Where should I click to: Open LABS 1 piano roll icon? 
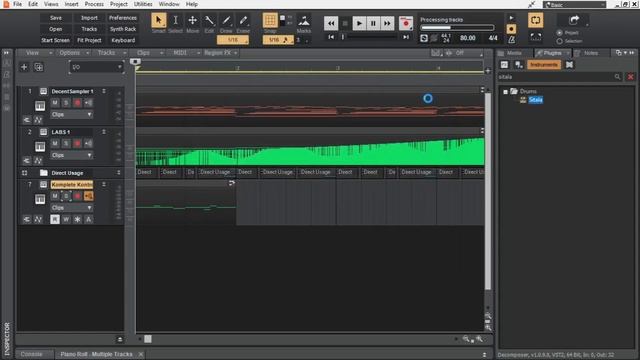pos(40,146)
